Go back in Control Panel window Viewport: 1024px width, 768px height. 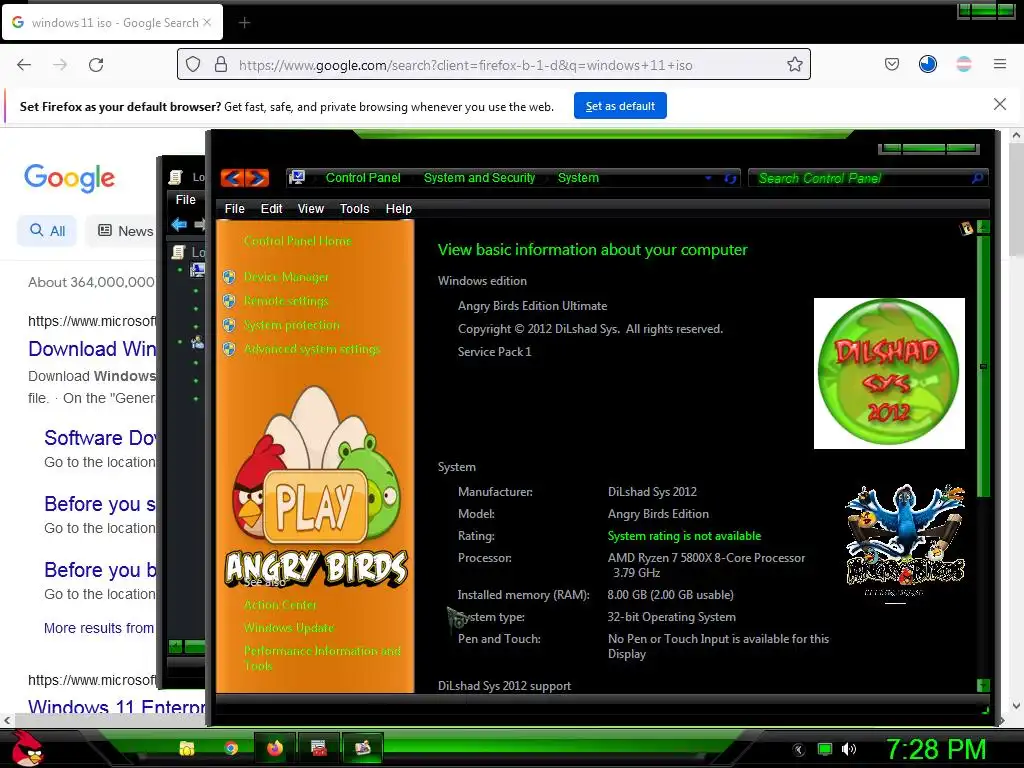232,178
